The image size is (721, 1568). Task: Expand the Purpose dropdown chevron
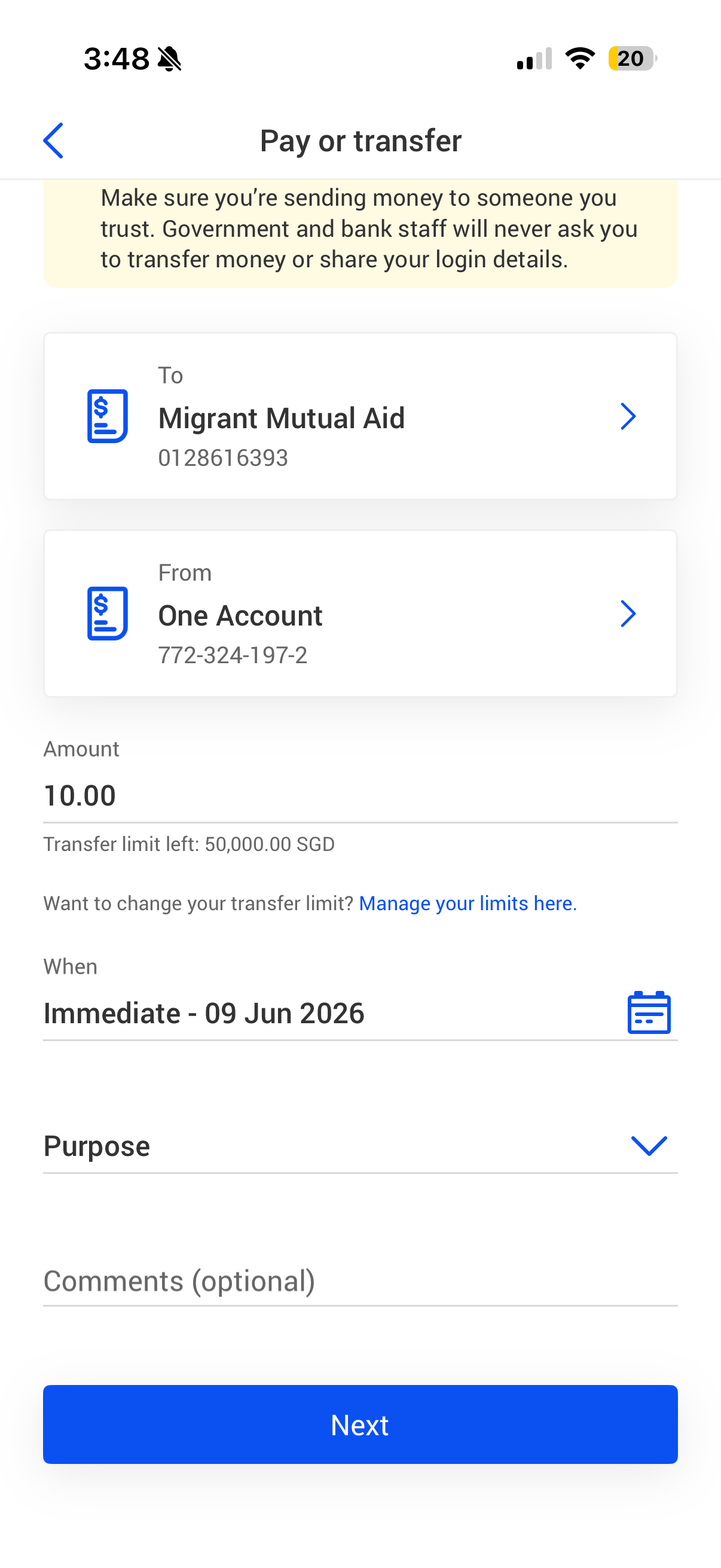click(x=649, y=1146)
